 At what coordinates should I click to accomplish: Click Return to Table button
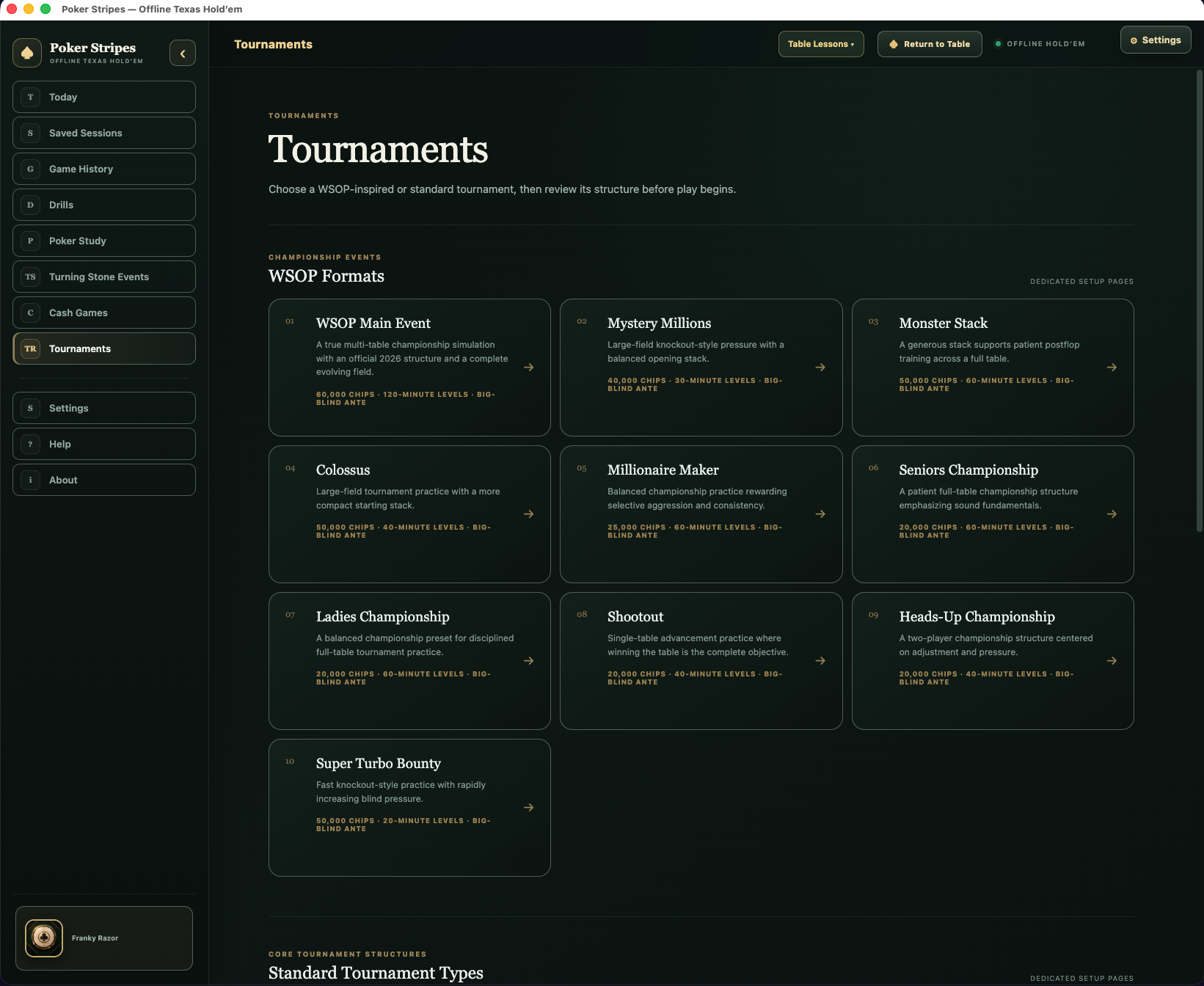tap(930, 44)
